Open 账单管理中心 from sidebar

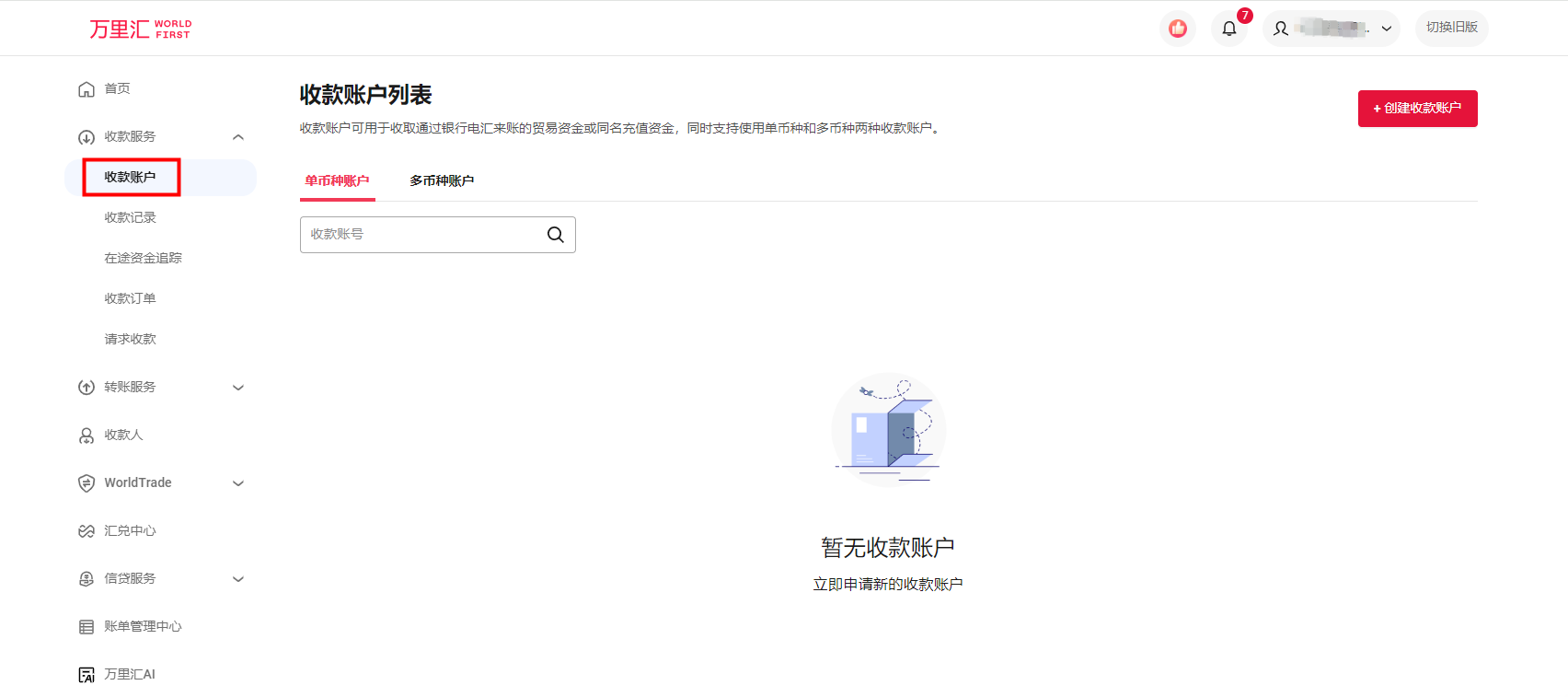click(x=143, y=627)
